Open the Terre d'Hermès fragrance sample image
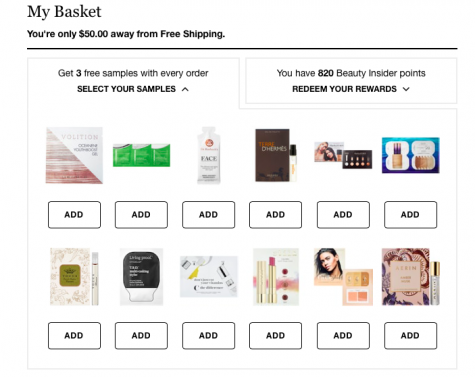475x377 pixels. coord(276,155)
